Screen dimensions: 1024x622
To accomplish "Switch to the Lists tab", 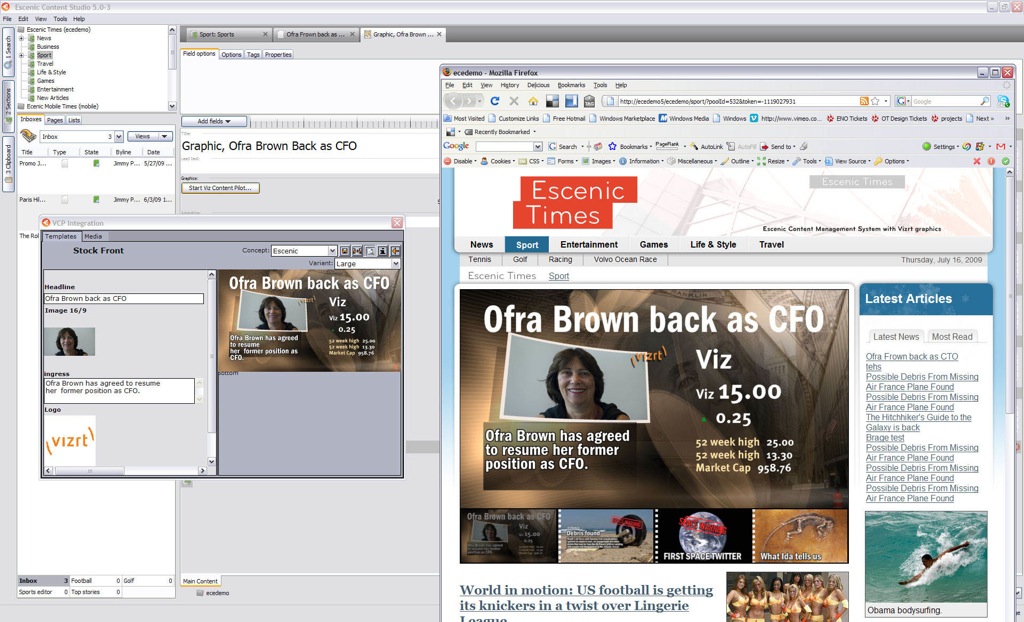I will tap(74, 120).
